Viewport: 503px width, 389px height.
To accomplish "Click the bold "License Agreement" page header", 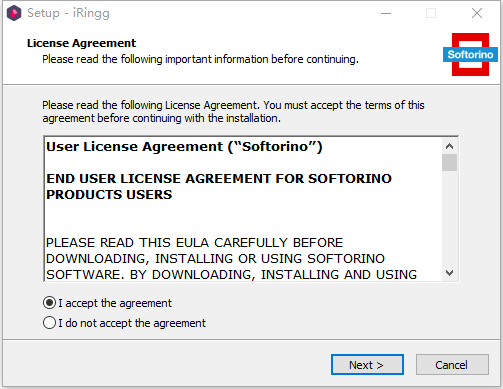I will point(81,43).
